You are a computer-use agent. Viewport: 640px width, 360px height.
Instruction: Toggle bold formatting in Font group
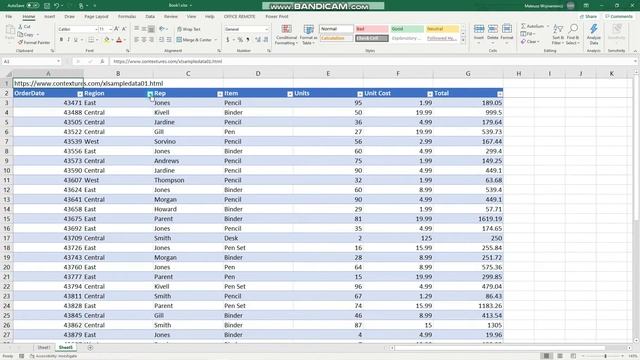click(x=61, y=40)
